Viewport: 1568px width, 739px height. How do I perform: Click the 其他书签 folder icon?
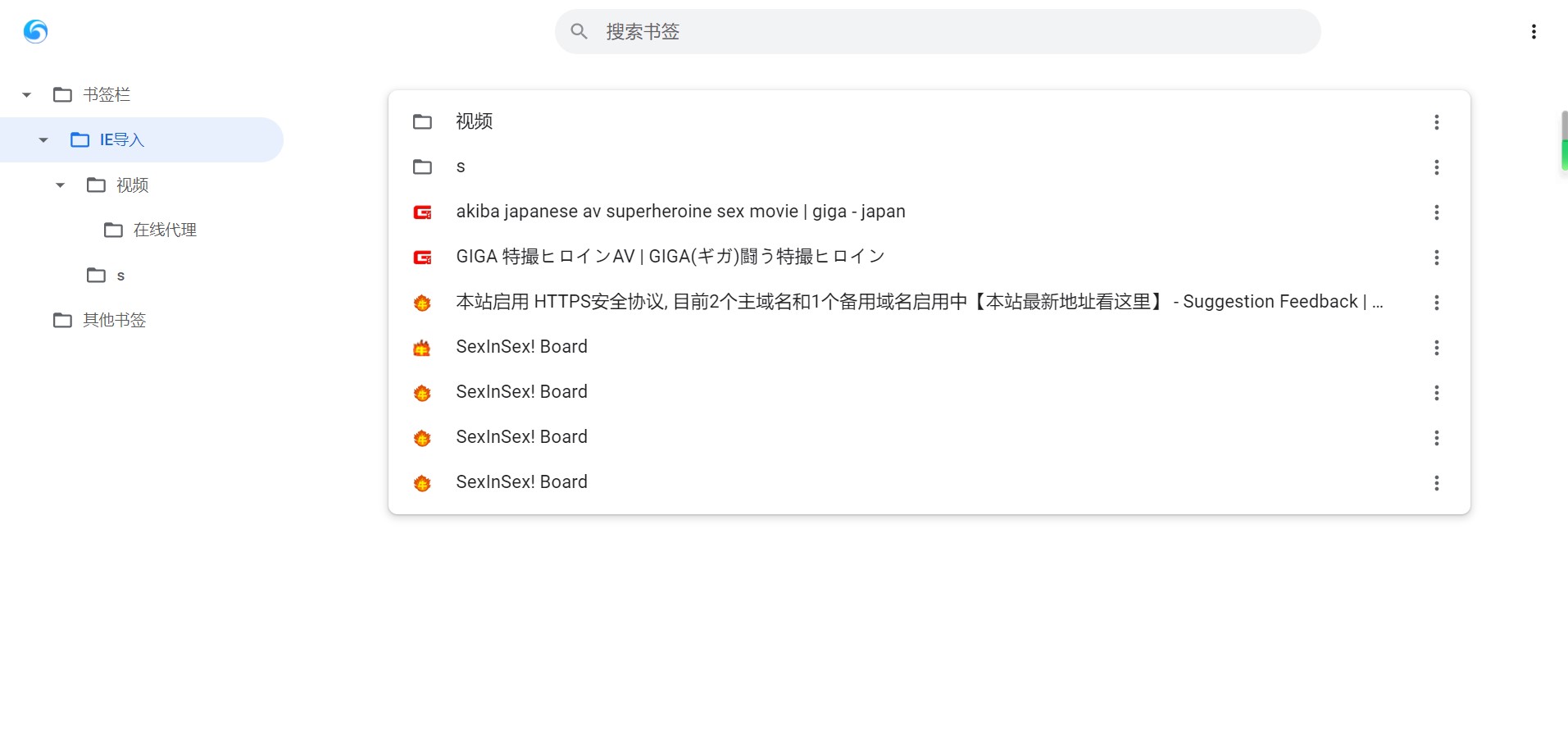[x=62, y=320]
